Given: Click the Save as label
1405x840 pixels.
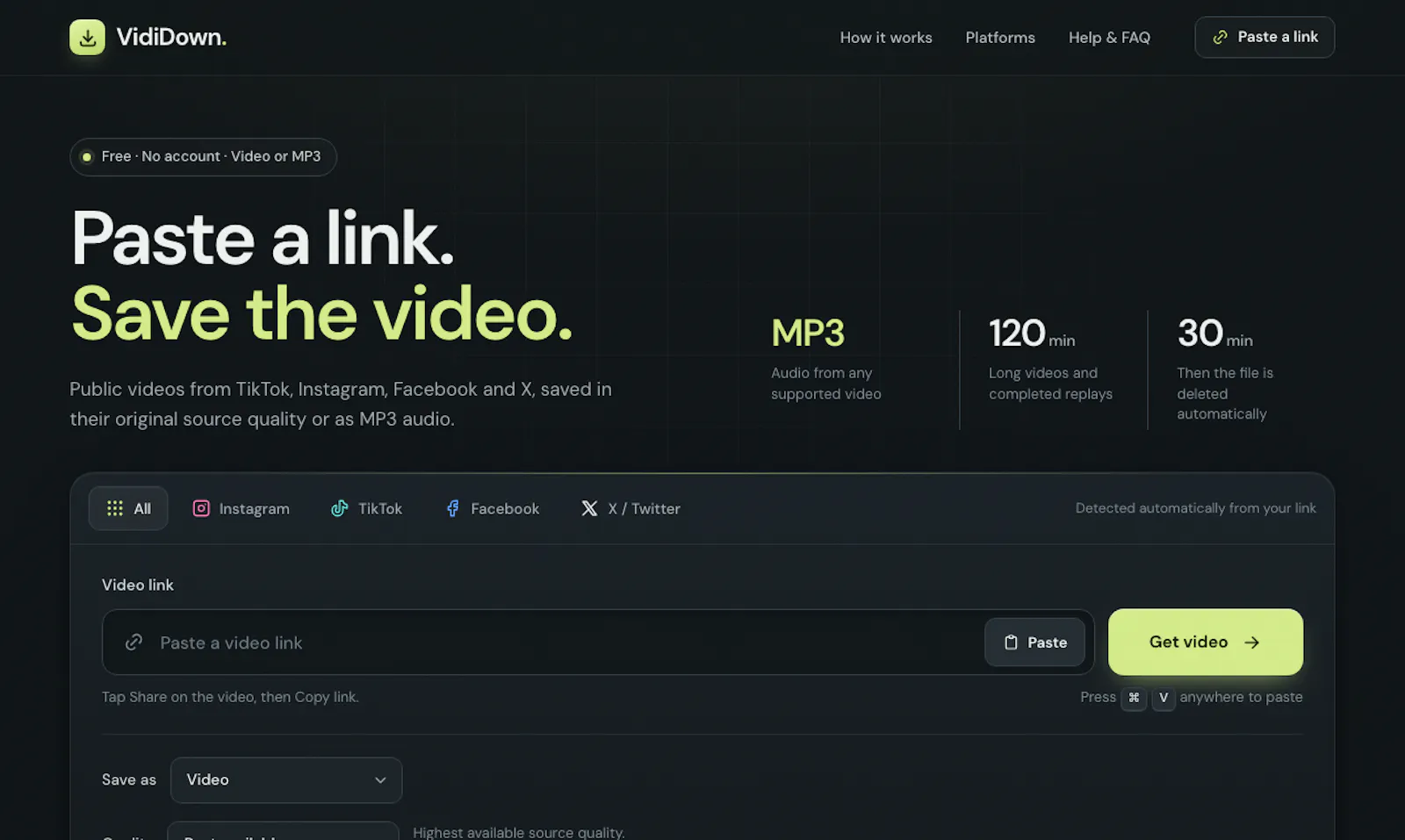Looking at the screenshot, I should tap(129, 779).
